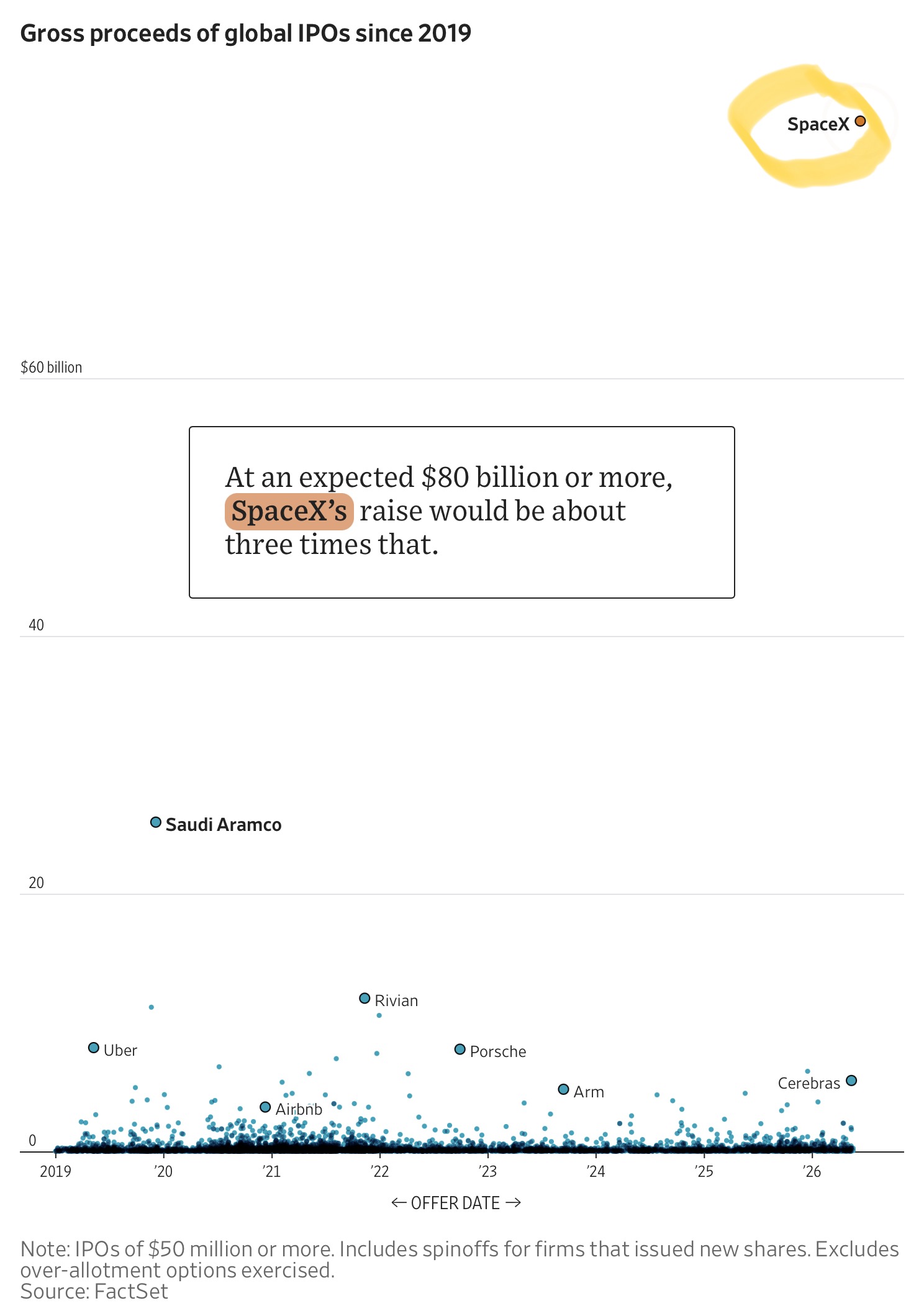The width and height of the screenshot is (924, 1311).
Task: Click the Porsche IPO marker
Action: click(460, 1049)
